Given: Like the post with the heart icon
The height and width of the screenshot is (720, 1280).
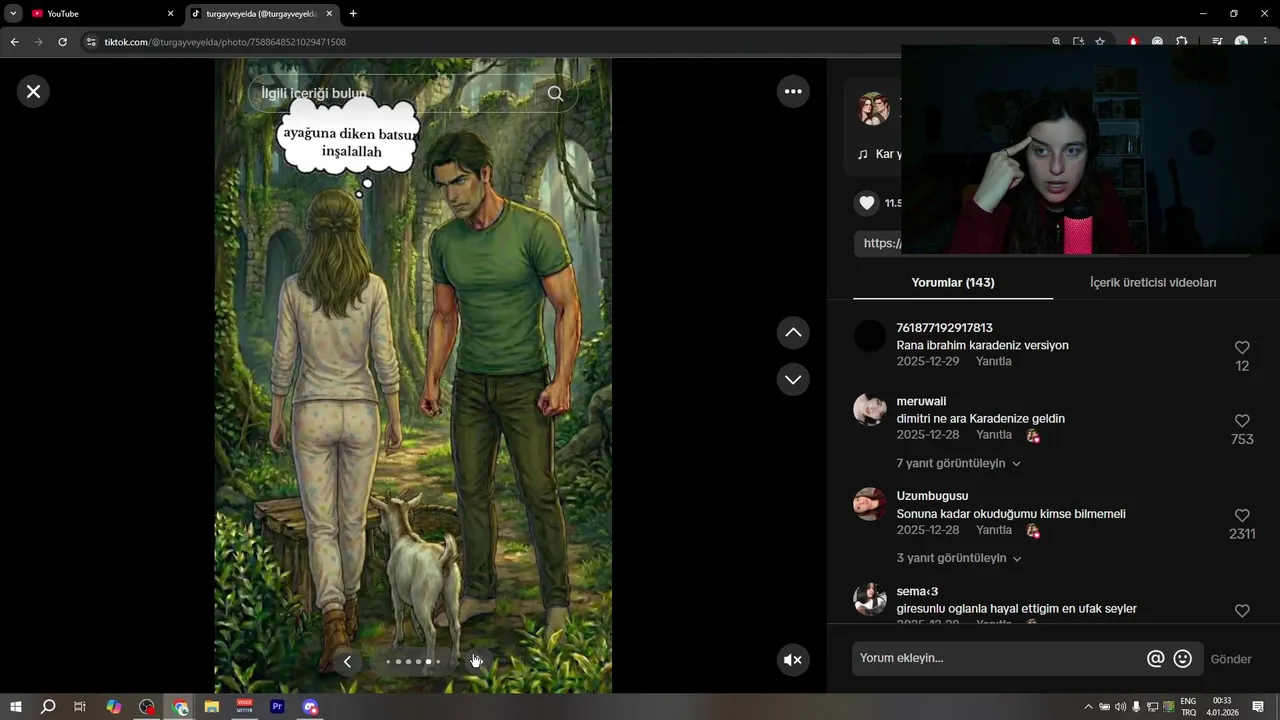Looking at the screenshot, I should pos(867,203).
